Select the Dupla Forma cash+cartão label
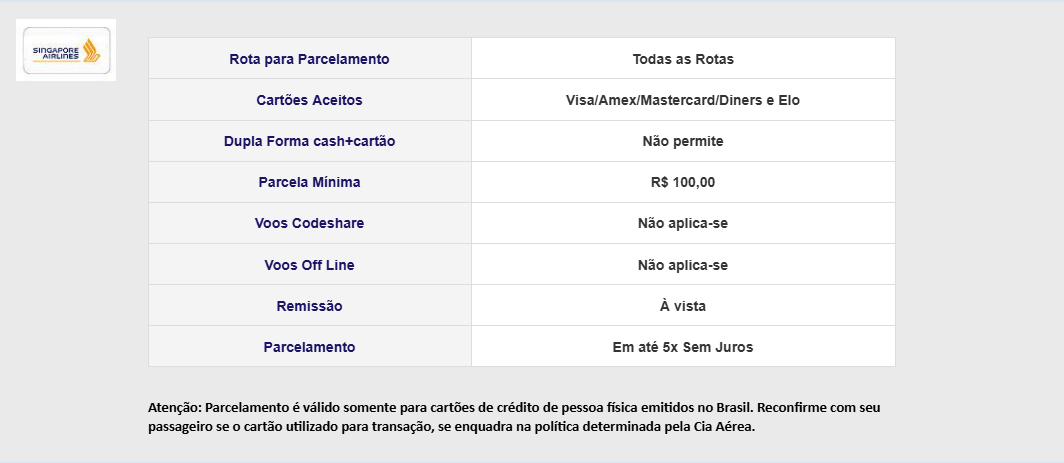Screen dimensions: 1064x463 pos(309,141)
